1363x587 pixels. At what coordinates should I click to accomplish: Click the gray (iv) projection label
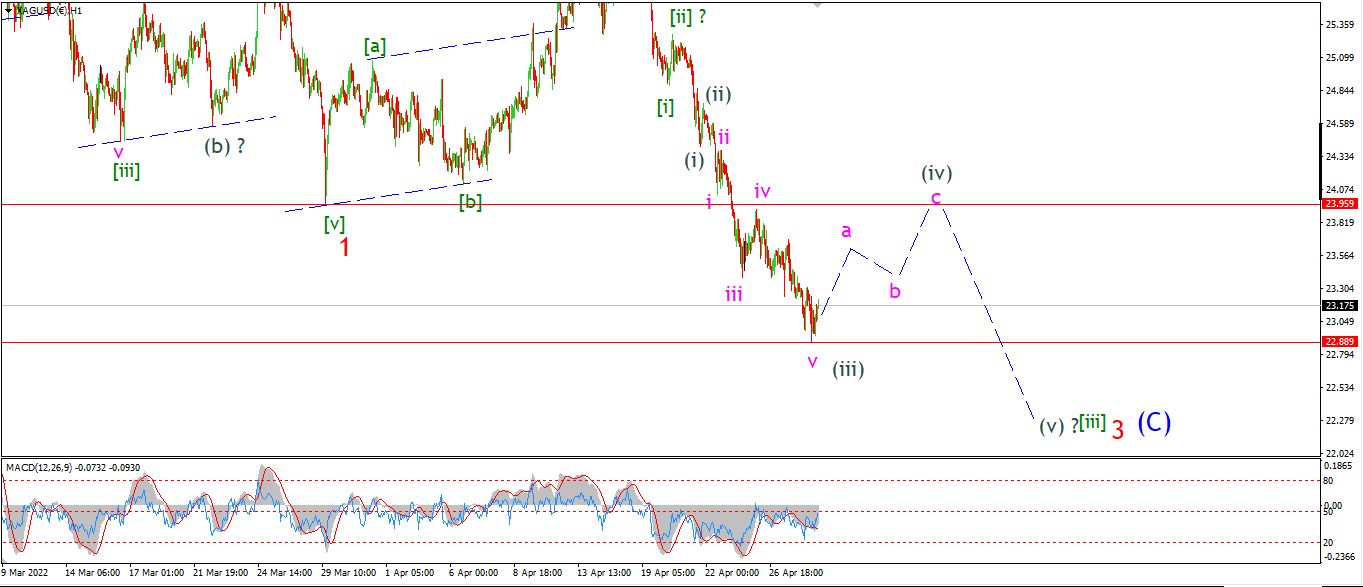[x=936, y=174]
